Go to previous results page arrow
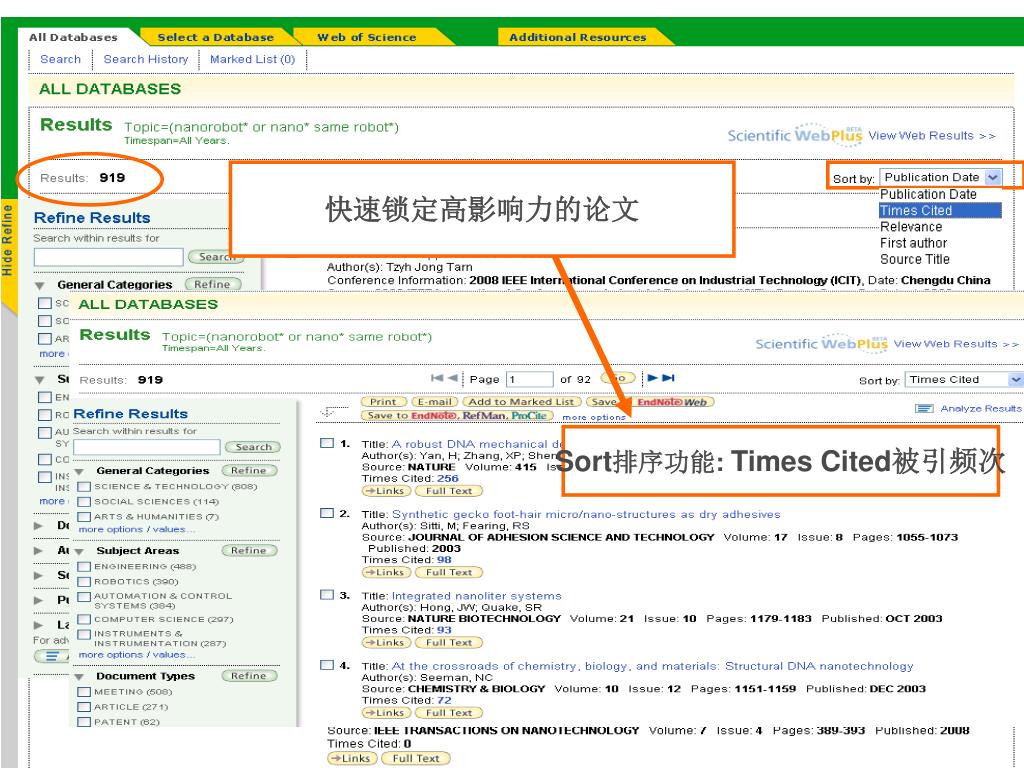Screen dimensions: 1024x768 (453, 377)
